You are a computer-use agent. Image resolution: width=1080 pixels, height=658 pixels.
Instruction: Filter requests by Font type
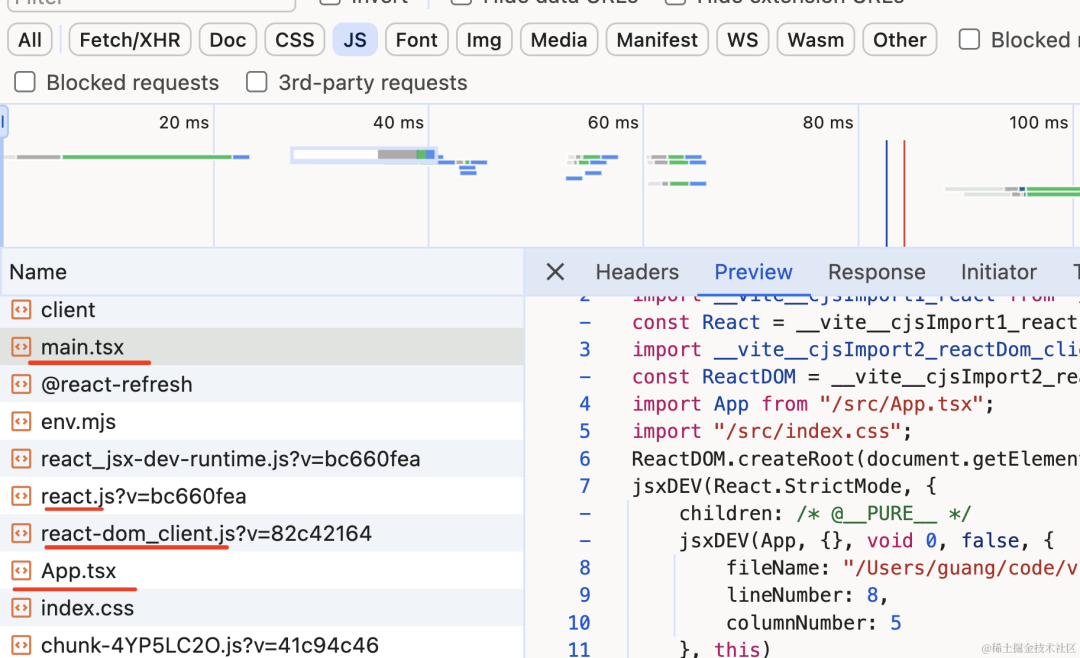[416, 40]
